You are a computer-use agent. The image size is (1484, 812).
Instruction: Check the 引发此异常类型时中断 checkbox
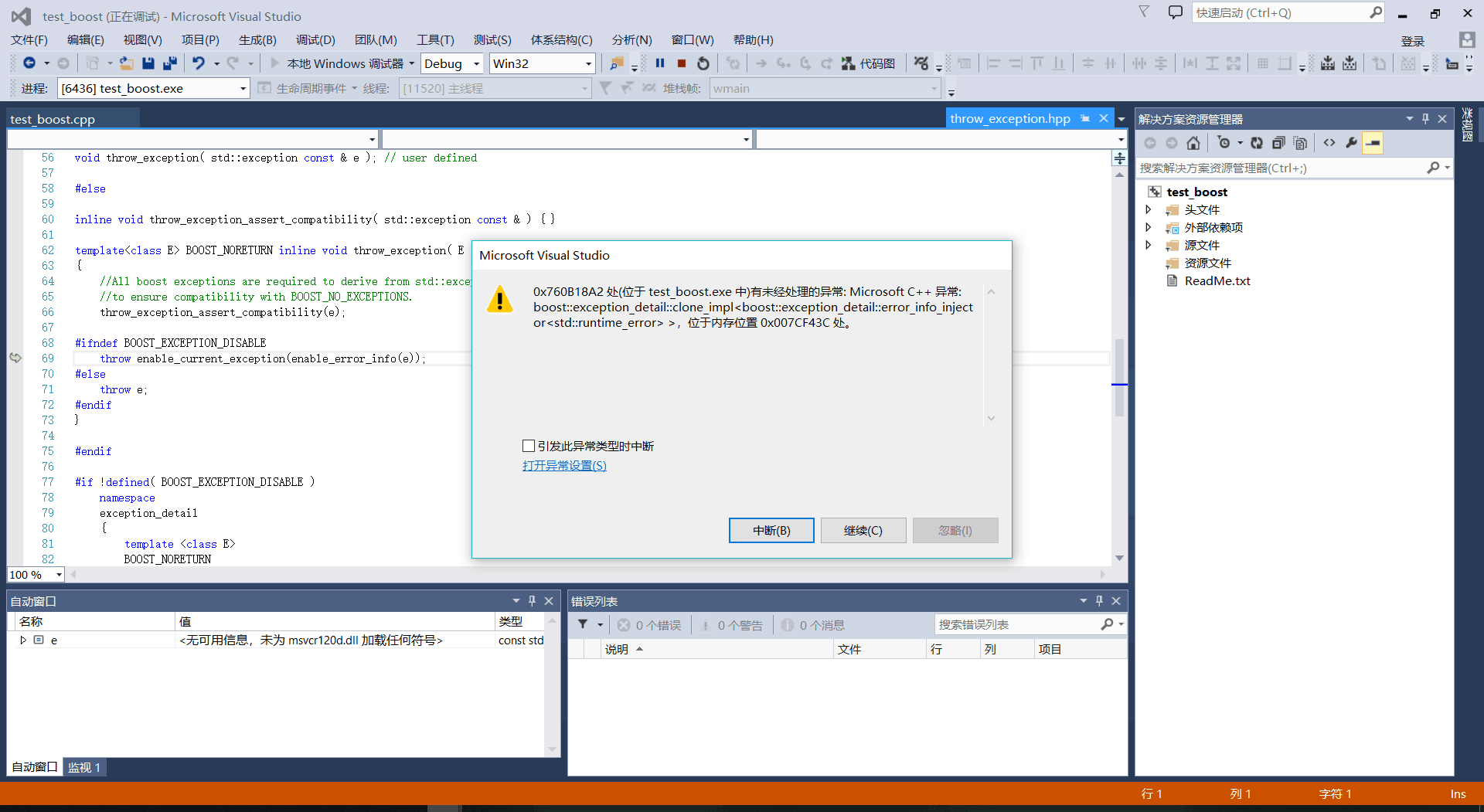pos(529,446)
